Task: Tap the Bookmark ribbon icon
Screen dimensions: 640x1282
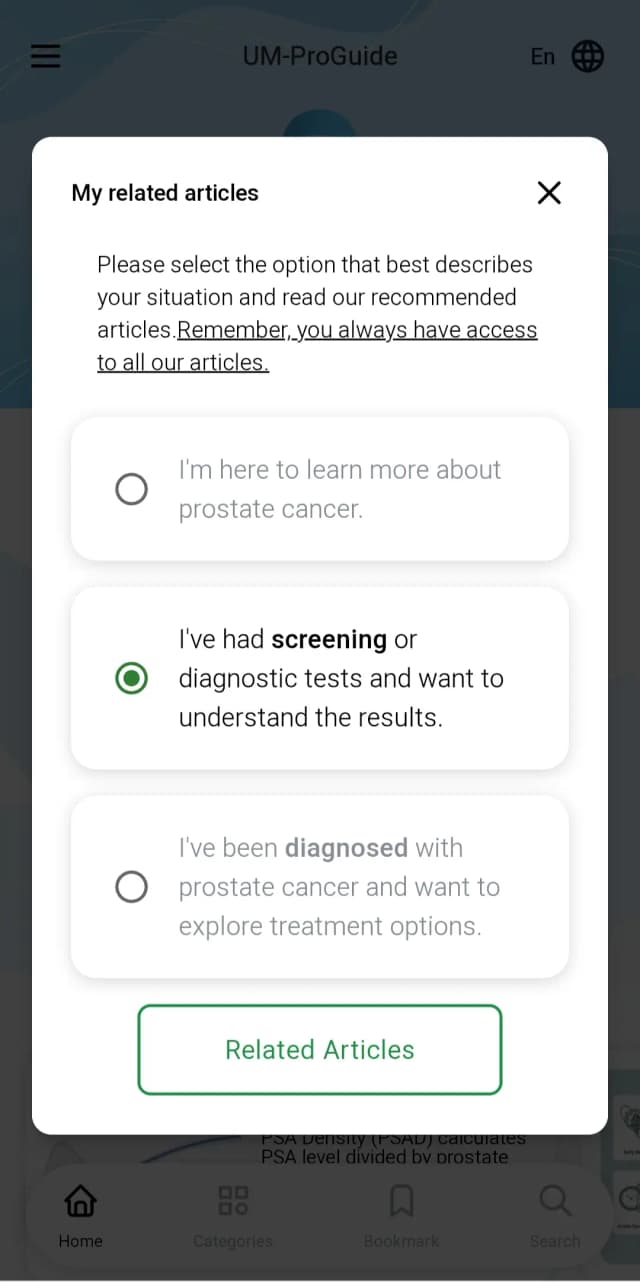Action: point(401,1200)
